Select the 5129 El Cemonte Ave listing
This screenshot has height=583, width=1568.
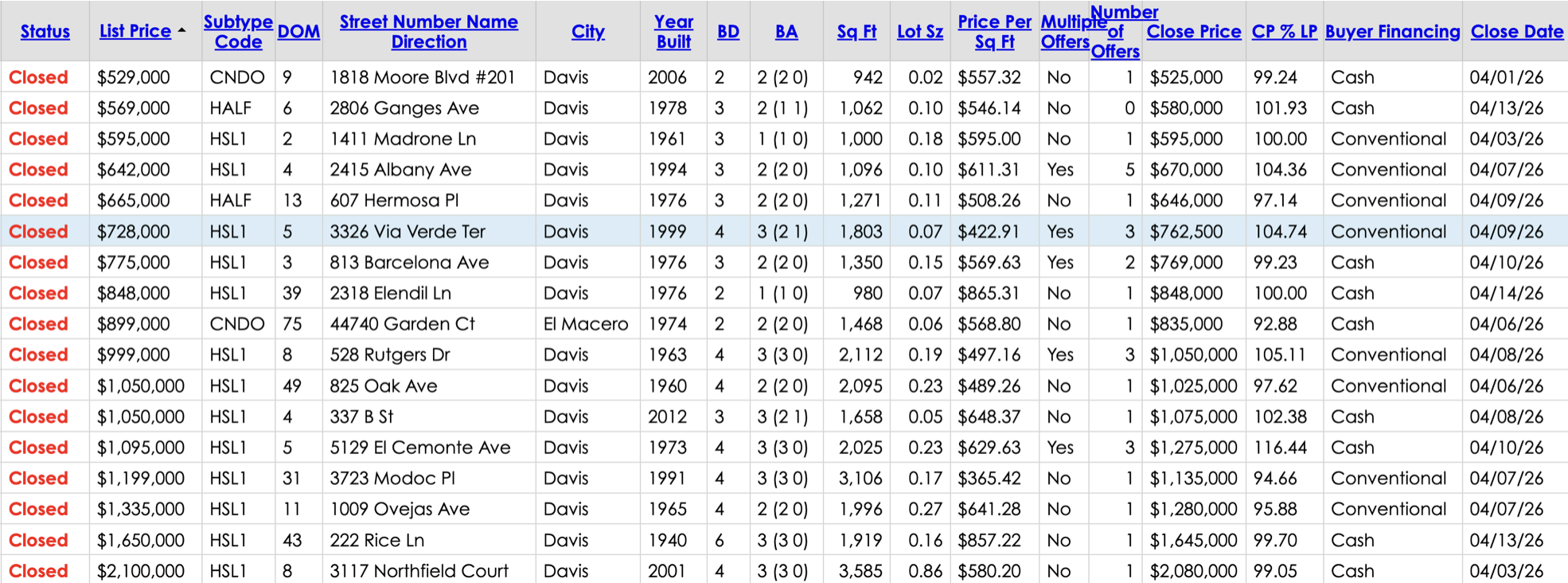[x=419, y=448]
